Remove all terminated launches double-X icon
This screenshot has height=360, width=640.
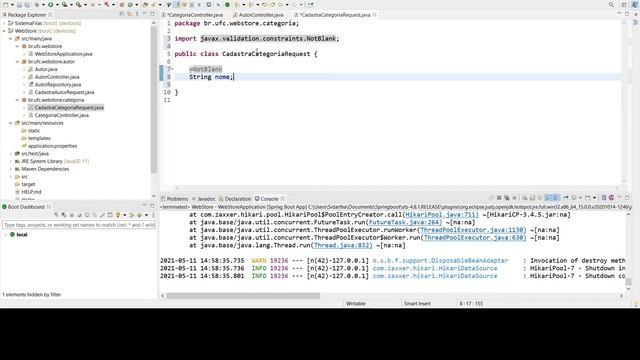507,198
